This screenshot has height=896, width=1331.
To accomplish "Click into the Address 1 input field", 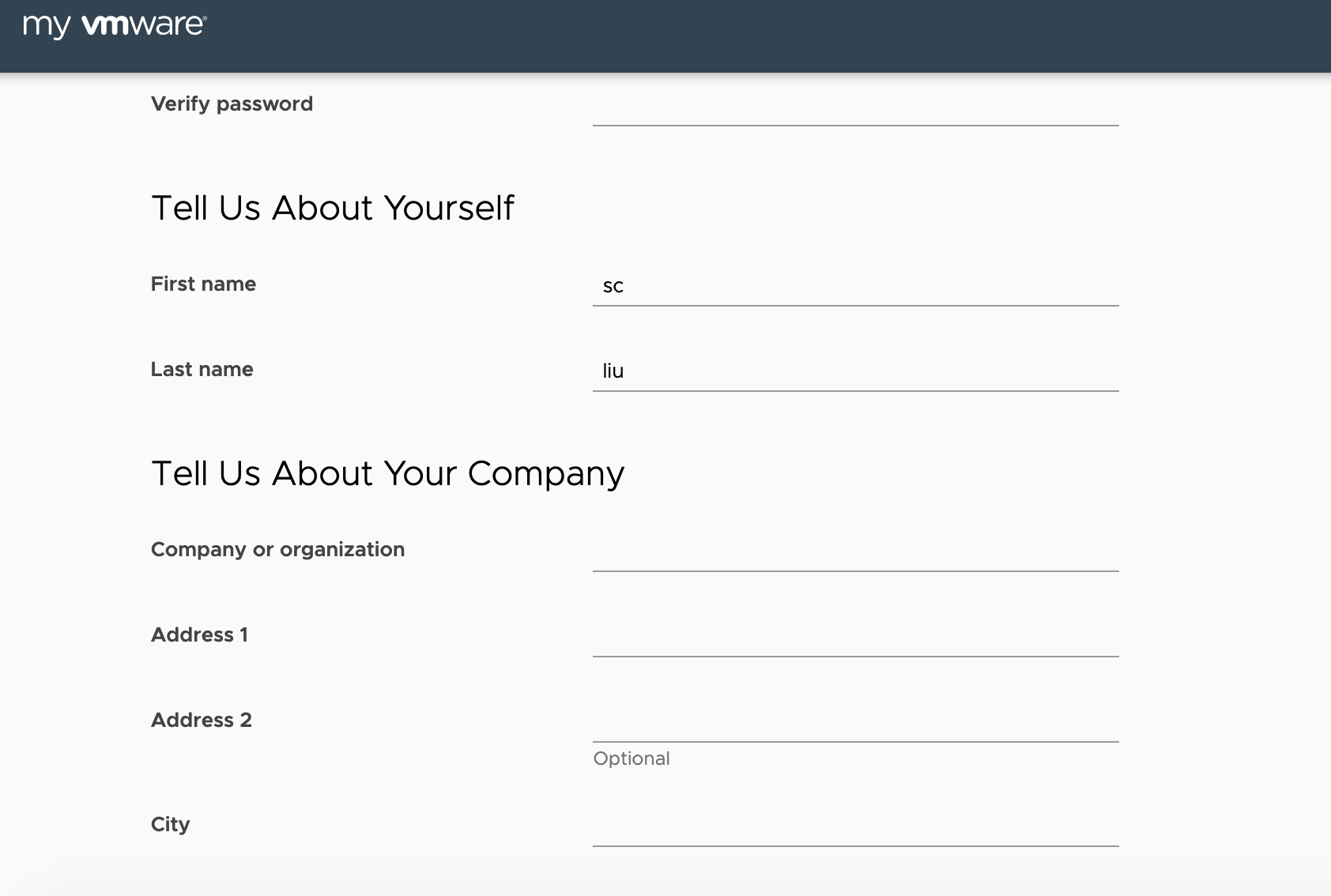I will (855, 637).
